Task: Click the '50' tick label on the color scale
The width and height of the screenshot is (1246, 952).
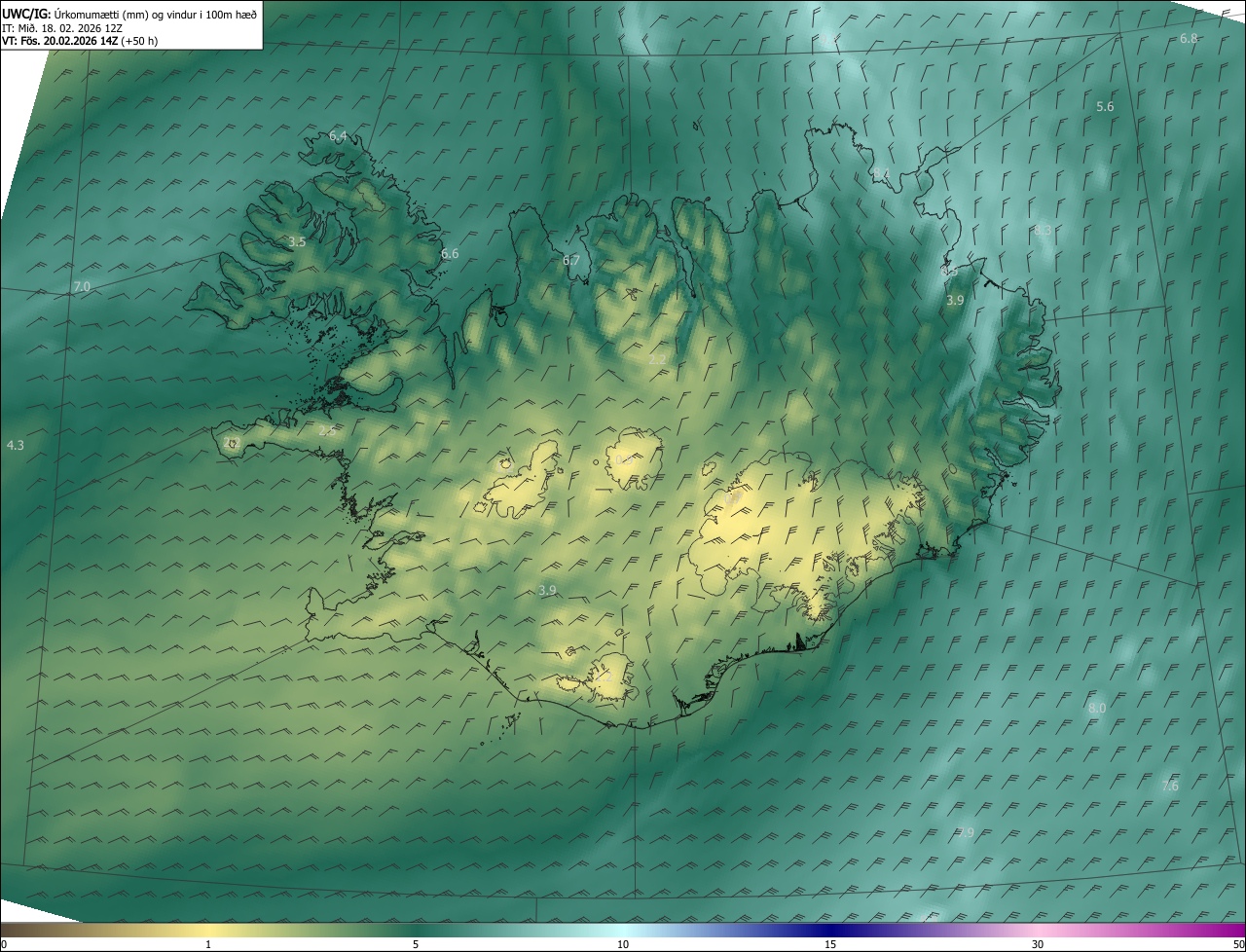Action: [1238, 944]
